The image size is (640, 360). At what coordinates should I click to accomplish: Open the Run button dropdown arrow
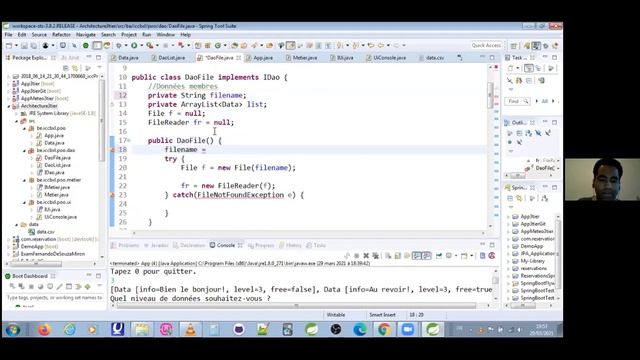pos(141,46)
